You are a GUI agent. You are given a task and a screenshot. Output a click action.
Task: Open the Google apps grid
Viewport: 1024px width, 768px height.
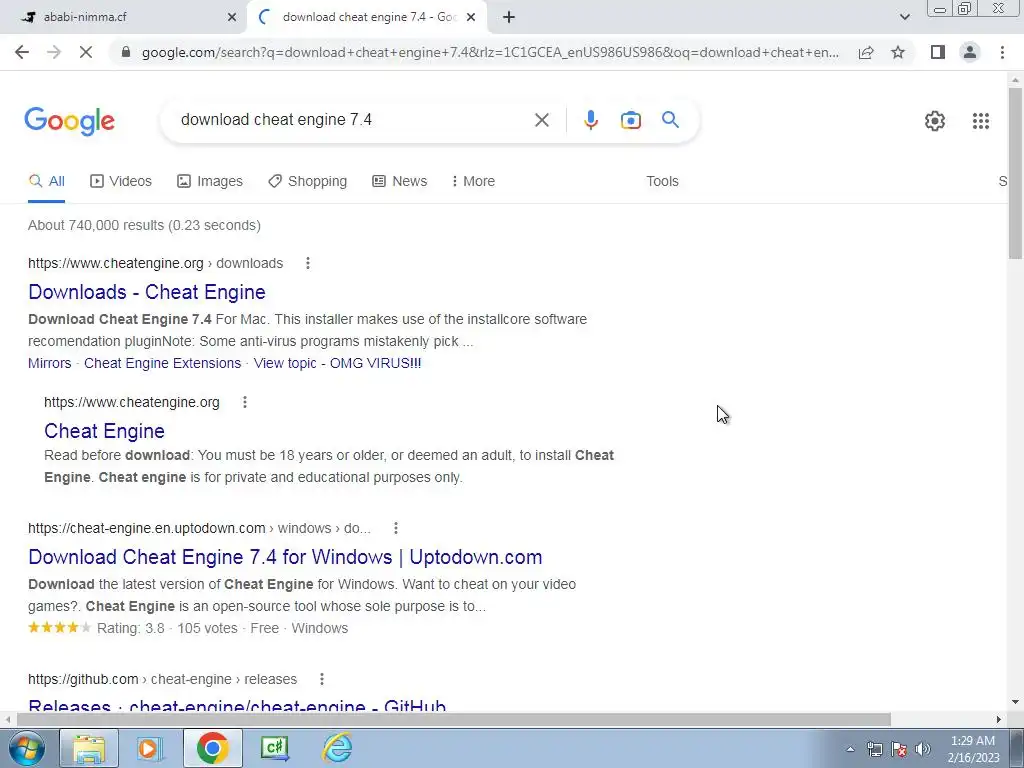(980, 121)
